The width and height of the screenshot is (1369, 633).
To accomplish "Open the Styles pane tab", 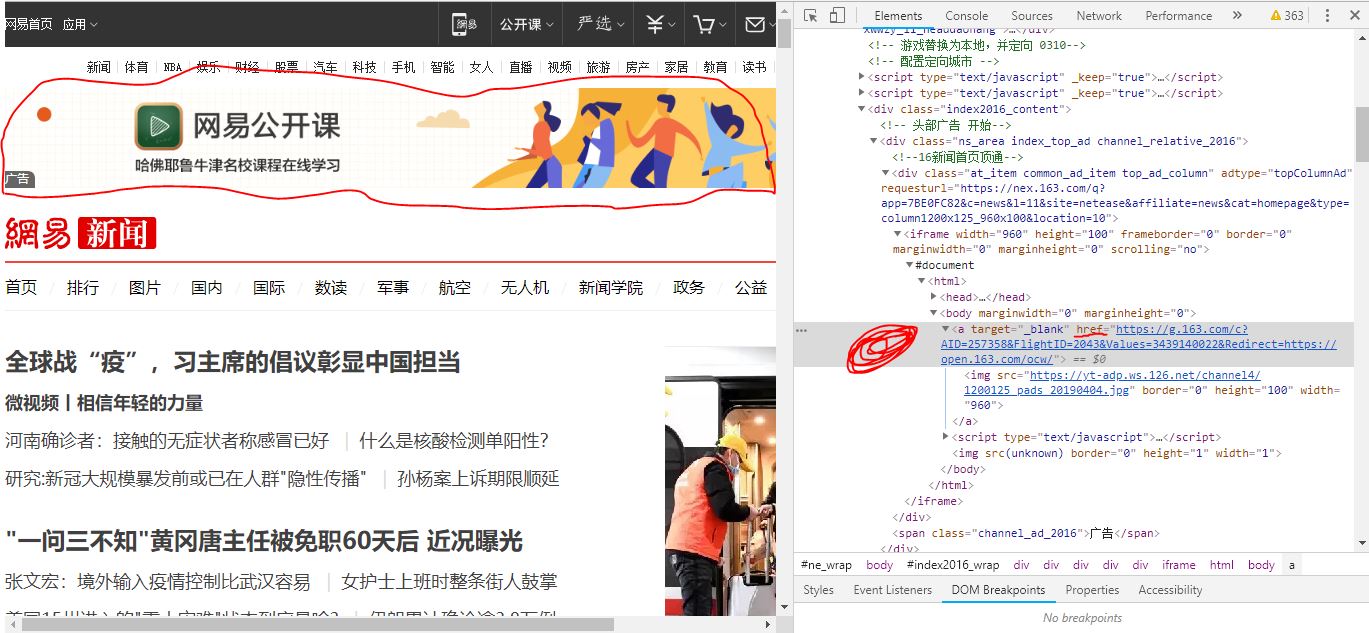I will point(818,590).
